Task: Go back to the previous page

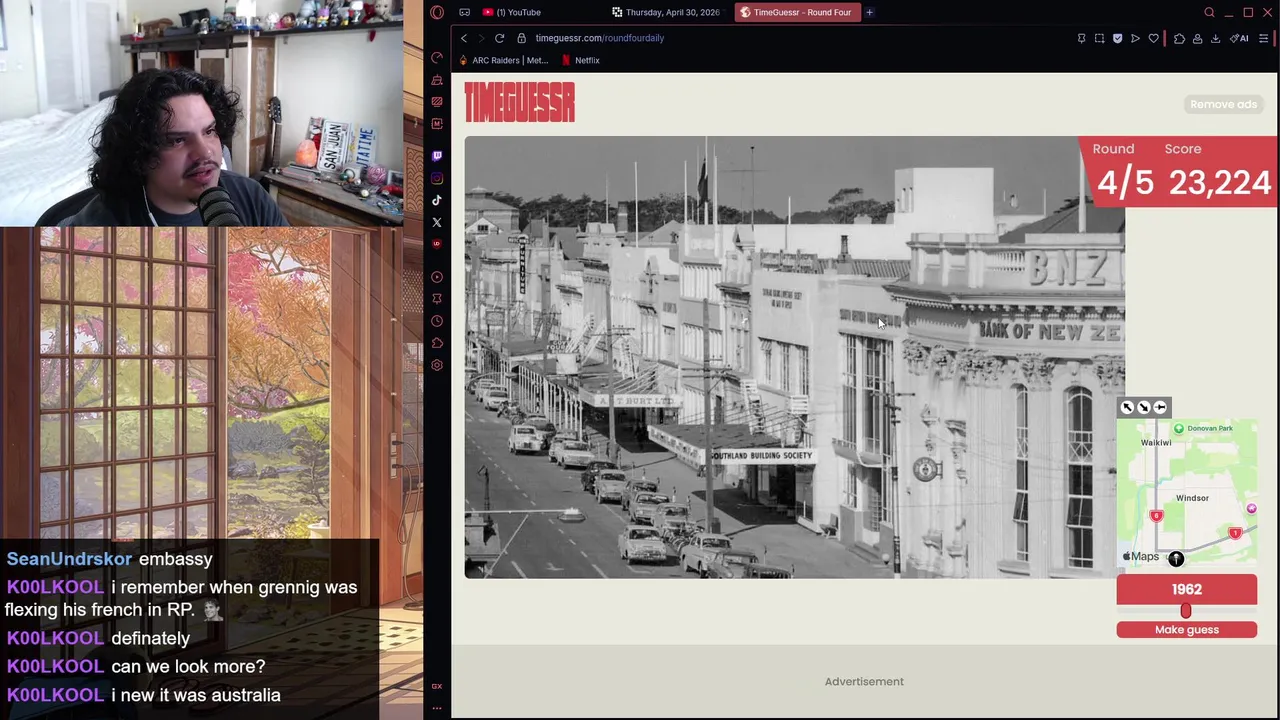Action: (464, 38)
